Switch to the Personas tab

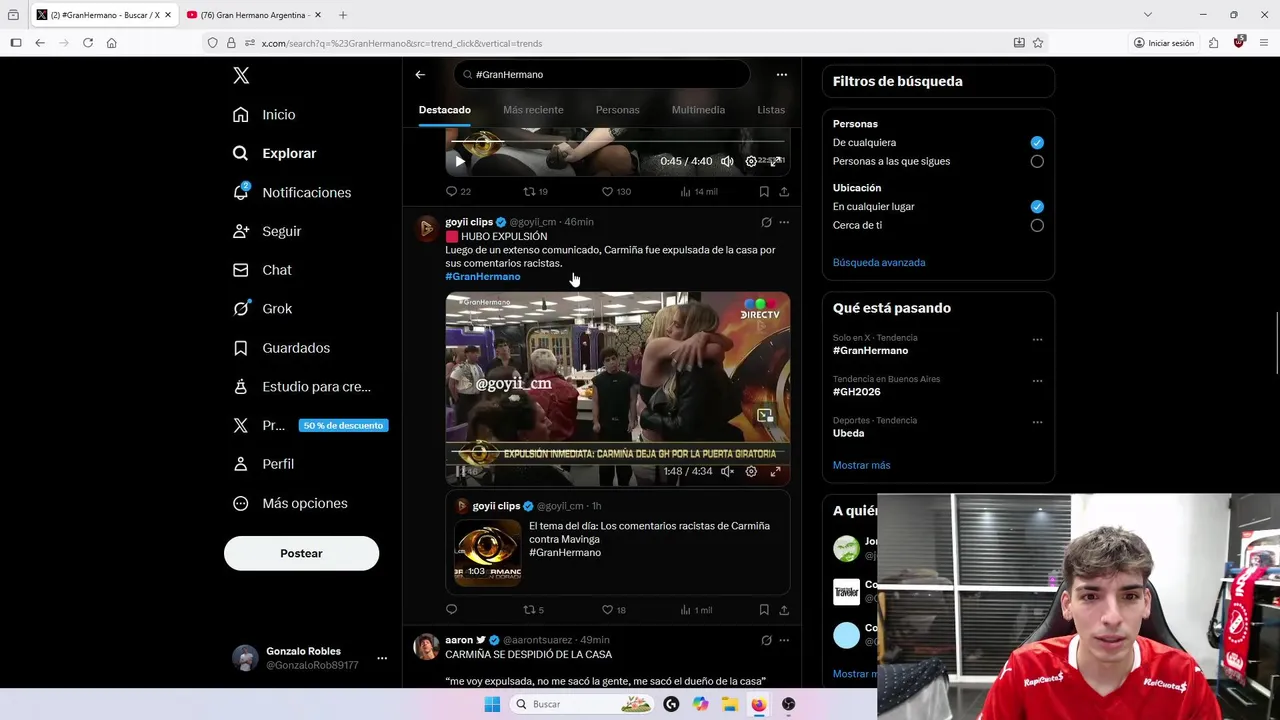click(x=617, y=110)
